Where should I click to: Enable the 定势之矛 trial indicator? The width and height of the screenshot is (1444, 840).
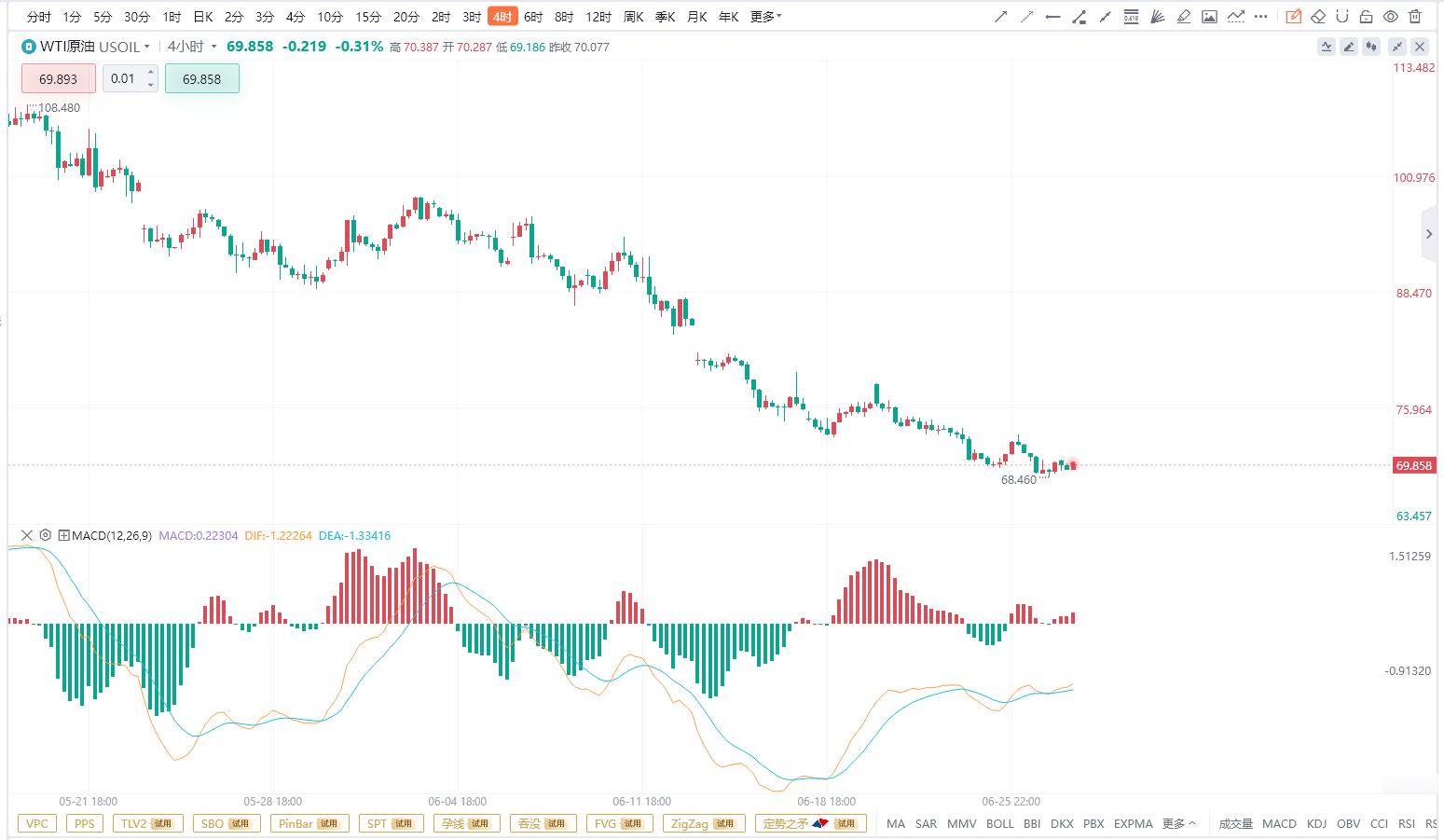point(809,823)
